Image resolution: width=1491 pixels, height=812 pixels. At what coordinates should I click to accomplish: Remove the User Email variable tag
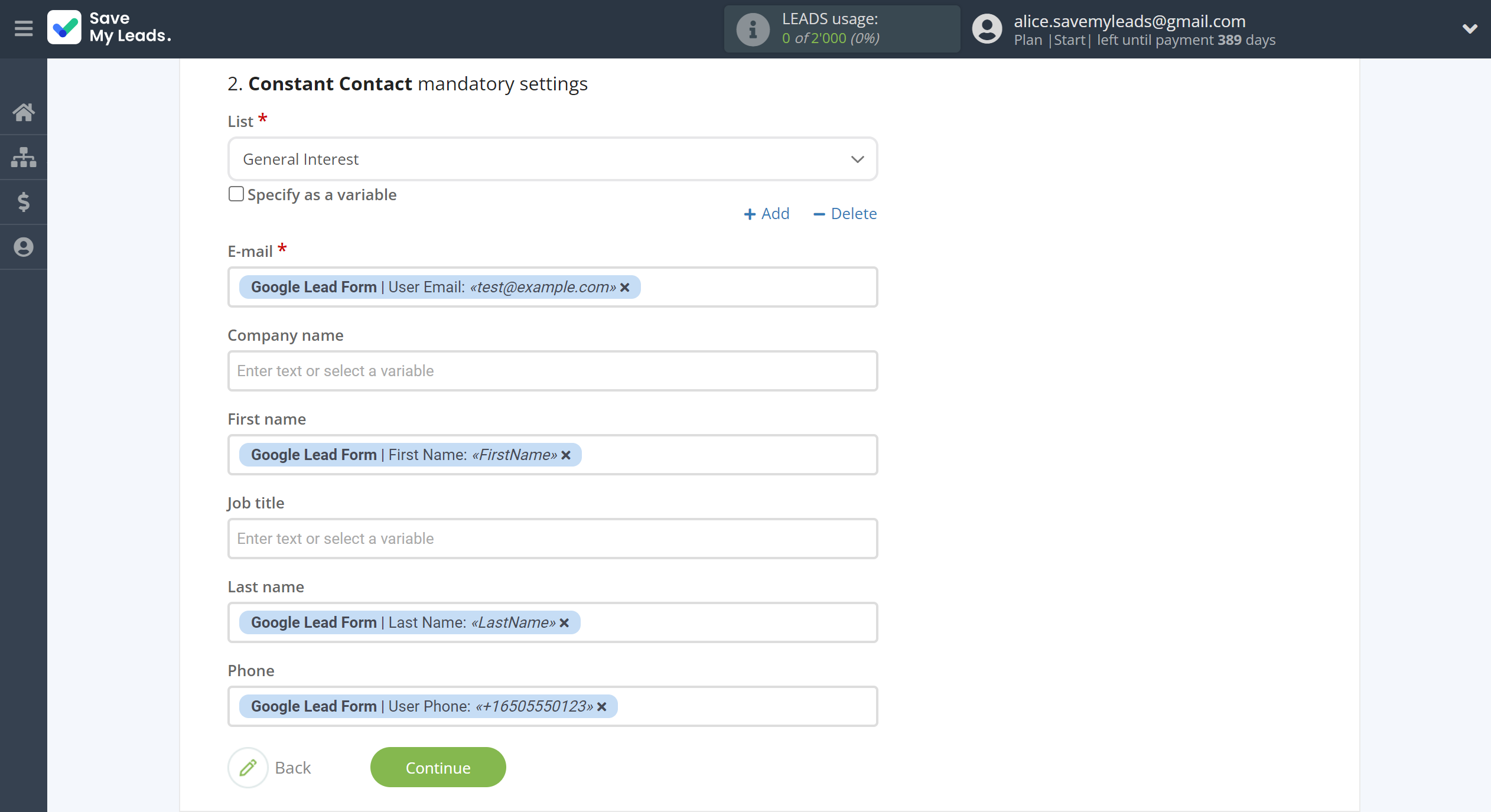point(625,287)
